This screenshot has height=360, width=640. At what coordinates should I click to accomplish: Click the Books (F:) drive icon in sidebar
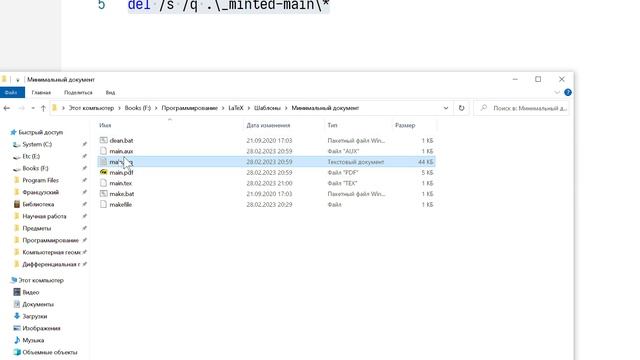point(16,168)
